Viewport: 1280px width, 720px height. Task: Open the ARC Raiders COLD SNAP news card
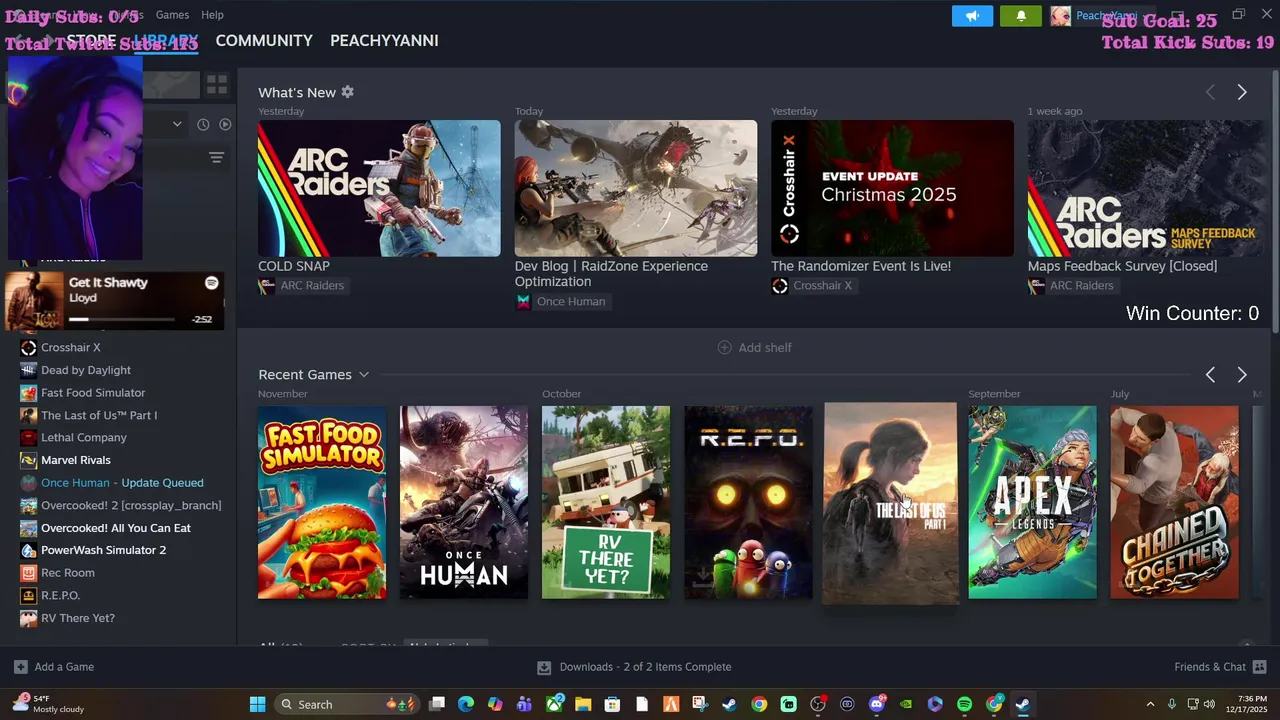pos(379,188)
